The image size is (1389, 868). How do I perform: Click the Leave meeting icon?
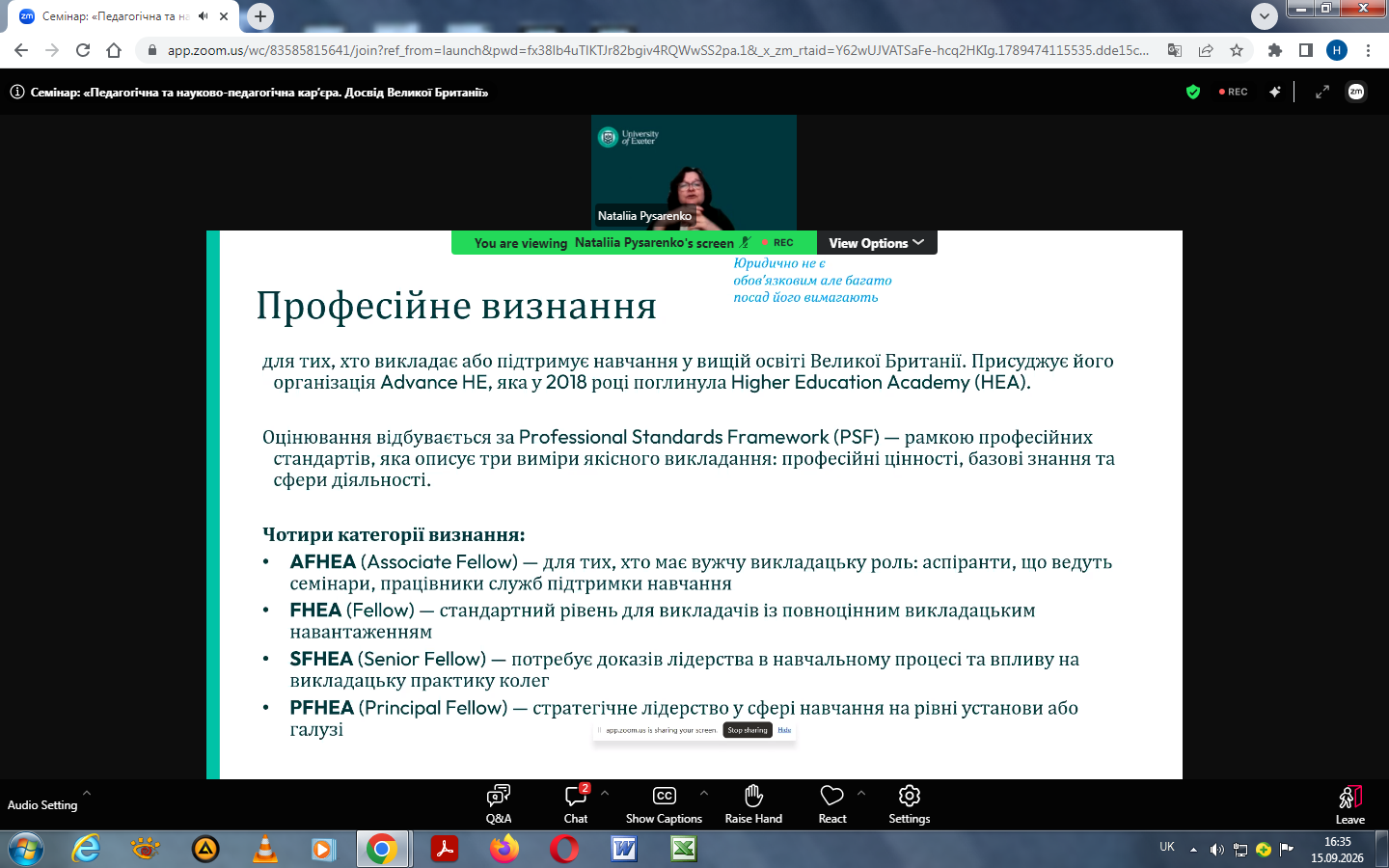click(x=1349, y=797)
